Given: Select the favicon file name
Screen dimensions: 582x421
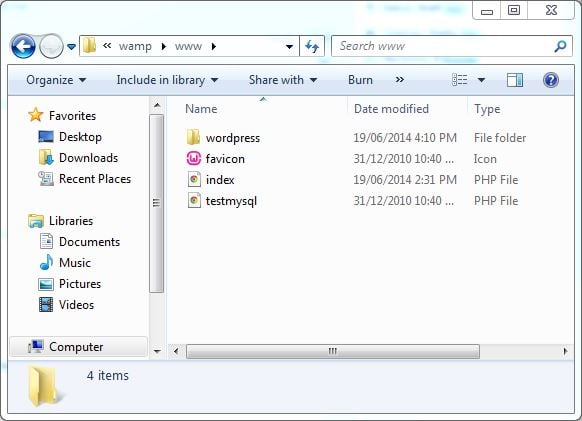Looking at the screenshot, I should click(x=225, y=159).
